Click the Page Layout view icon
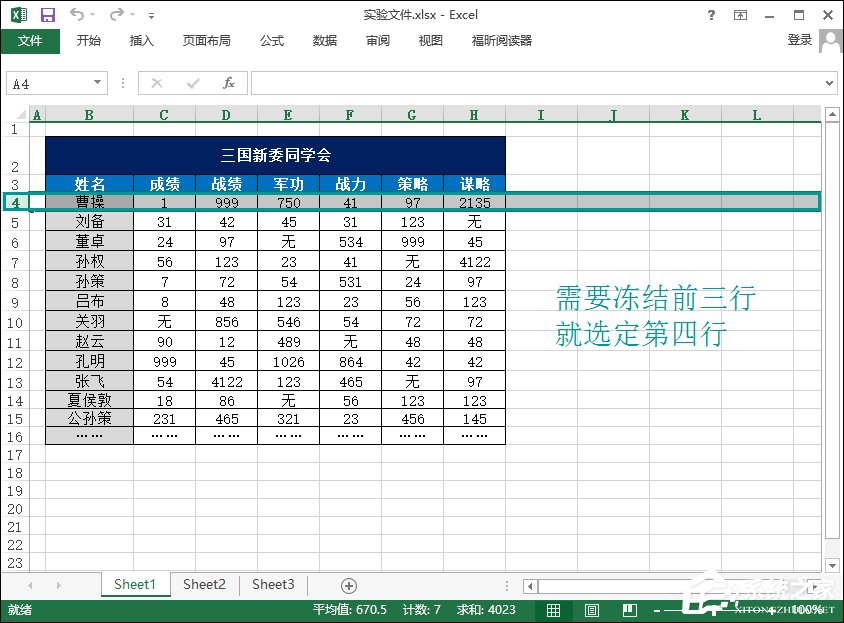The image size is (844, 623). pyautogui.click(x=591, y=610)
